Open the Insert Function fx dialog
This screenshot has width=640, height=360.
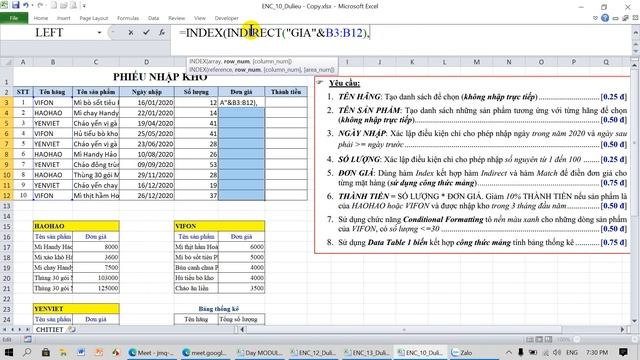tap(162, 32)
